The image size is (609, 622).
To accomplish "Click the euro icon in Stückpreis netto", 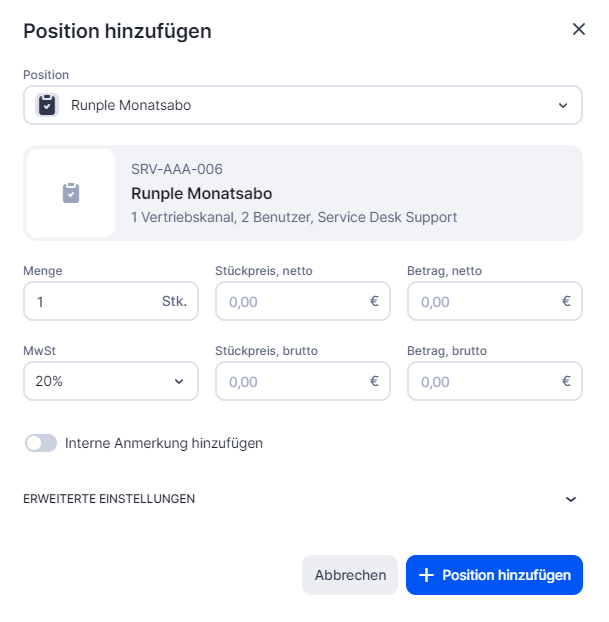I will click(374, 301).
